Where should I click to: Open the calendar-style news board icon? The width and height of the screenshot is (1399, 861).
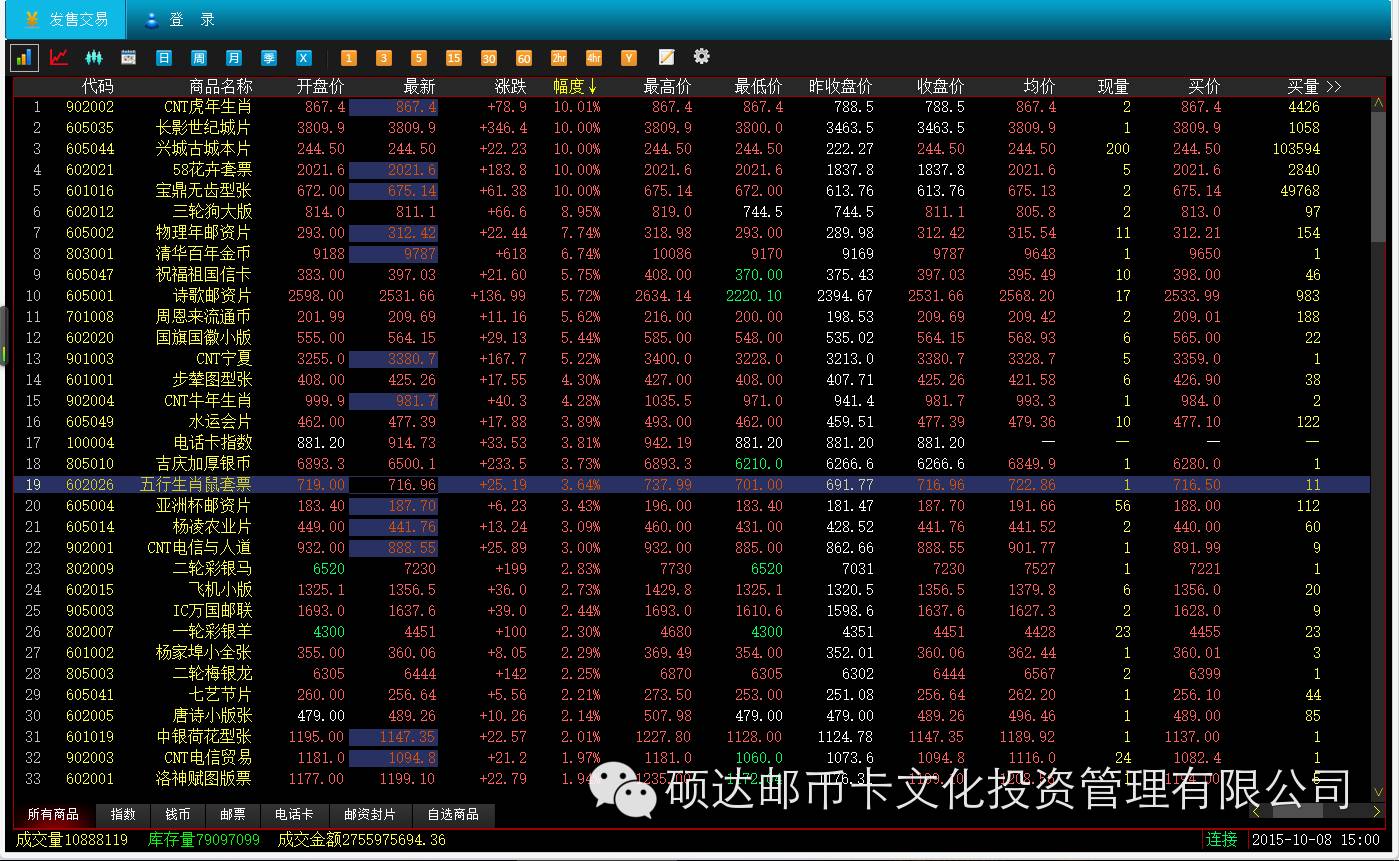click(x=128, y=57)
